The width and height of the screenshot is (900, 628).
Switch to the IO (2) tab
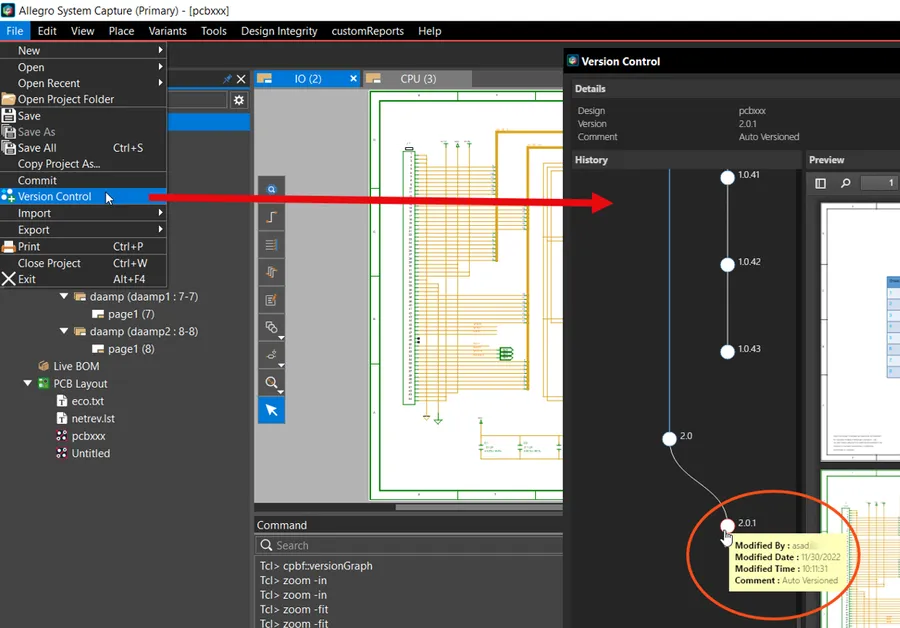308,79
